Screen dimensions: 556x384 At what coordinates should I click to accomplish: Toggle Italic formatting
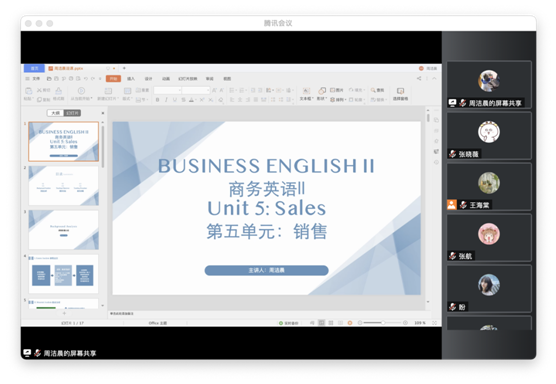click(x=166, y=100)
